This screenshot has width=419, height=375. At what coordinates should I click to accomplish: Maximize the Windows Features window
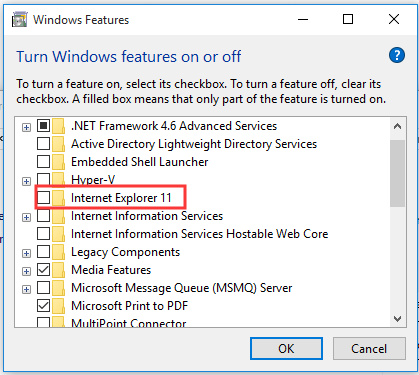point(348,19)
